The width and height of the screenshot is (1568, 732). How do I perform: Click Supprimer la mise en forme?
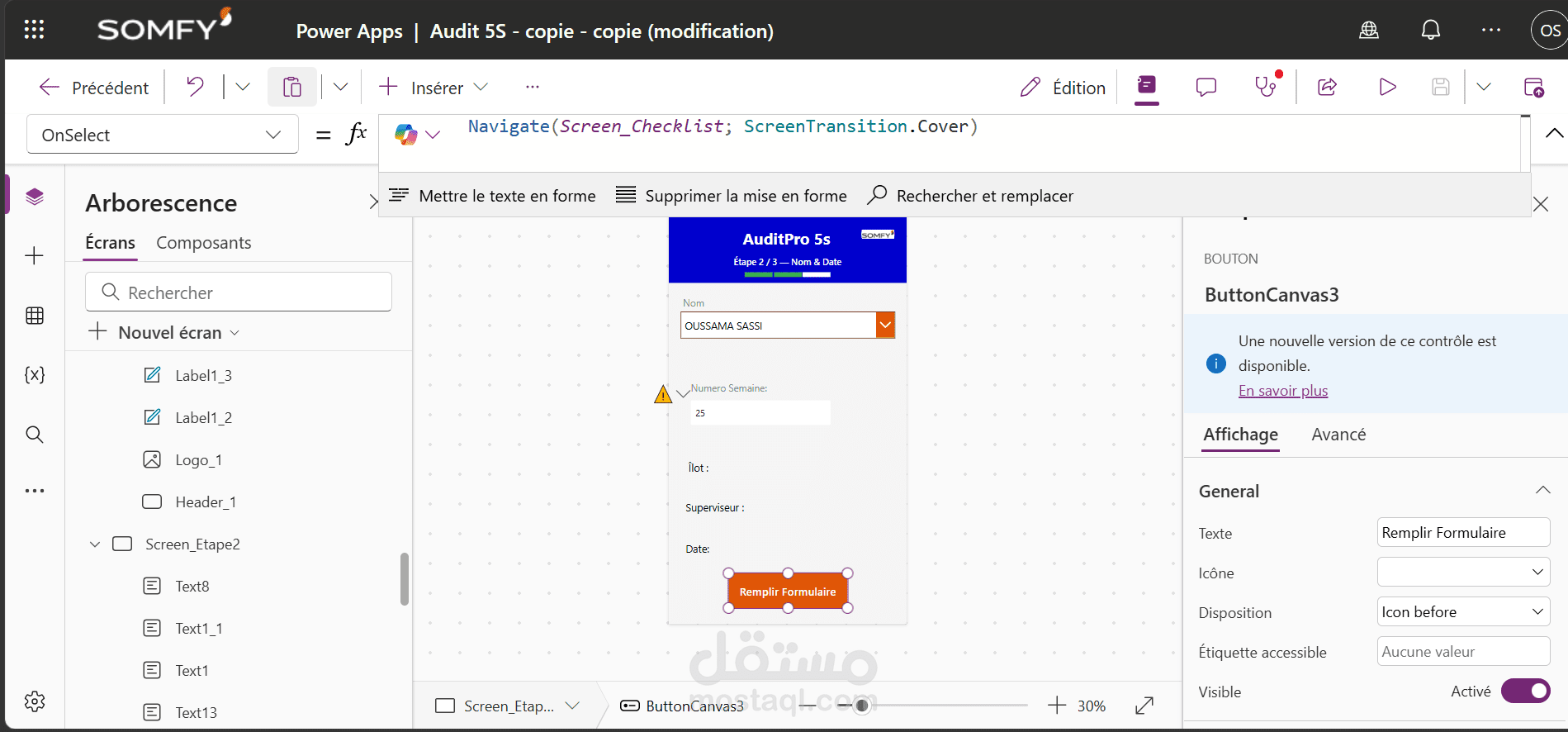[x=732, y=196]
